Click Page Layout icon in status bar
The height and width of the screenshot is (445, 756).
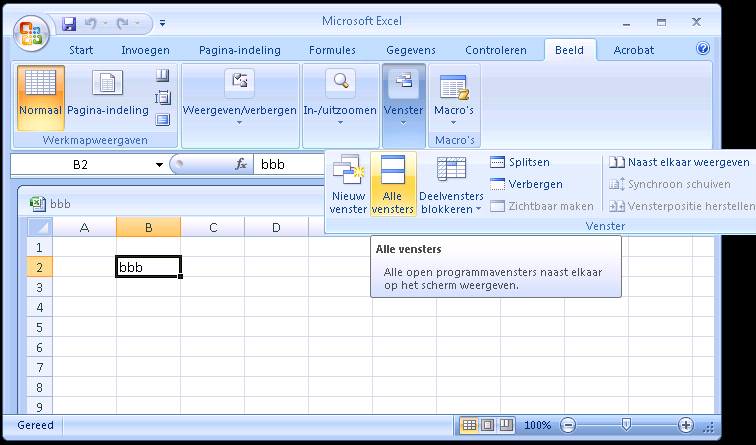click(x=487, y=425)
